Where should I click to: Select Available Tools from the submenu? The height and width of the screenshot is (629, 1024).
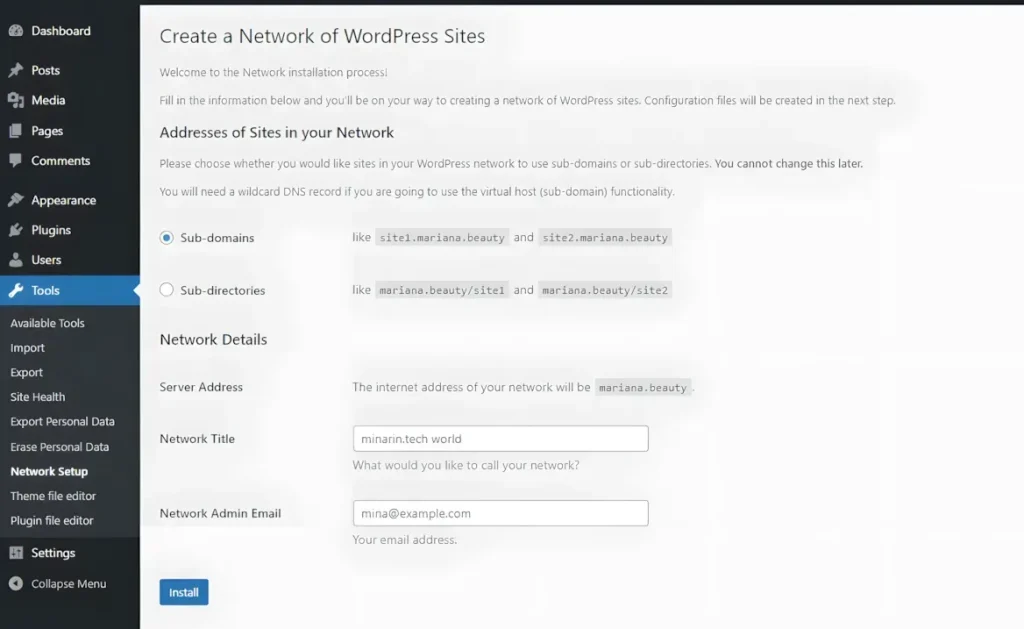[45, 322]
